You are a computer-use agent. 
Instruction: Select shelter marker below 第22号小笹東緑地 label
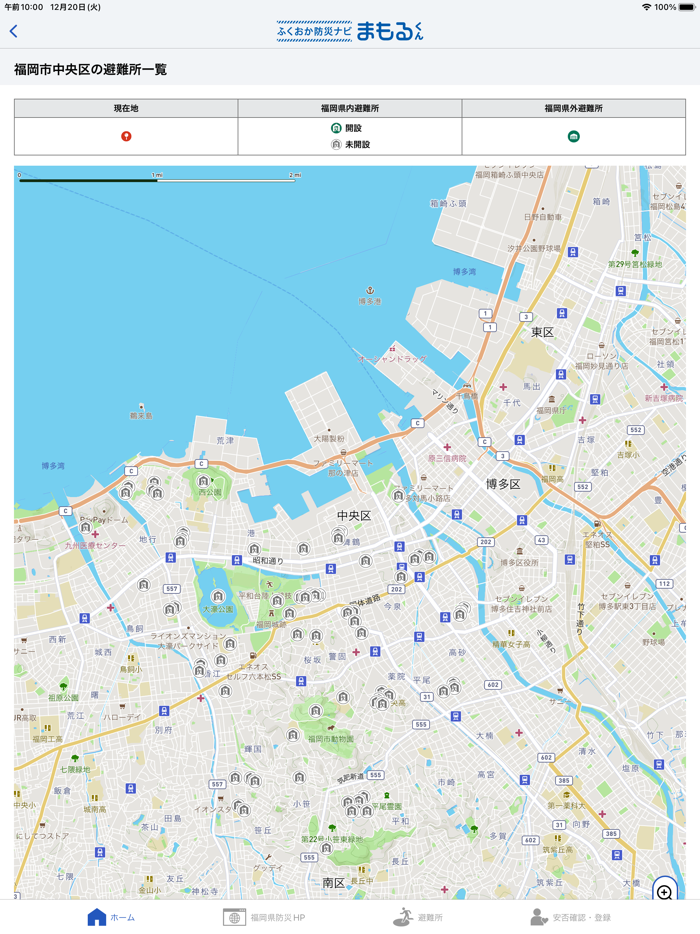tap(326, 848)
